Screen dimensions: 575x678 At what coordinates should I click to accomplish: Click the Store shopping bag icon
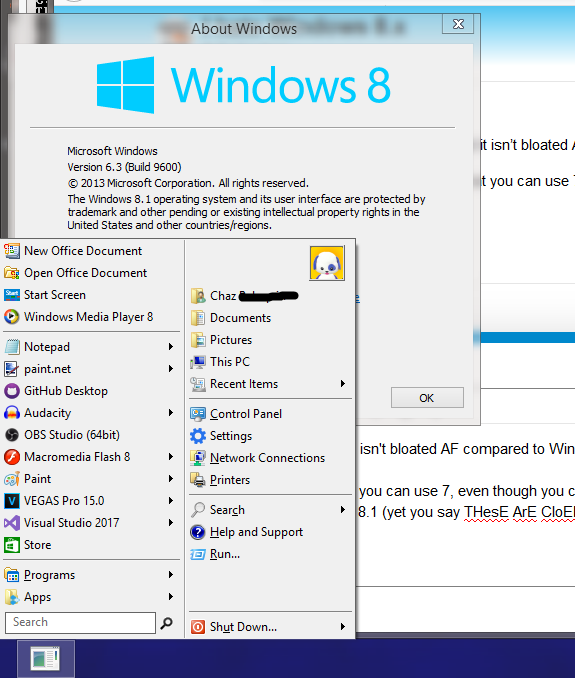[x=12, y=545]
